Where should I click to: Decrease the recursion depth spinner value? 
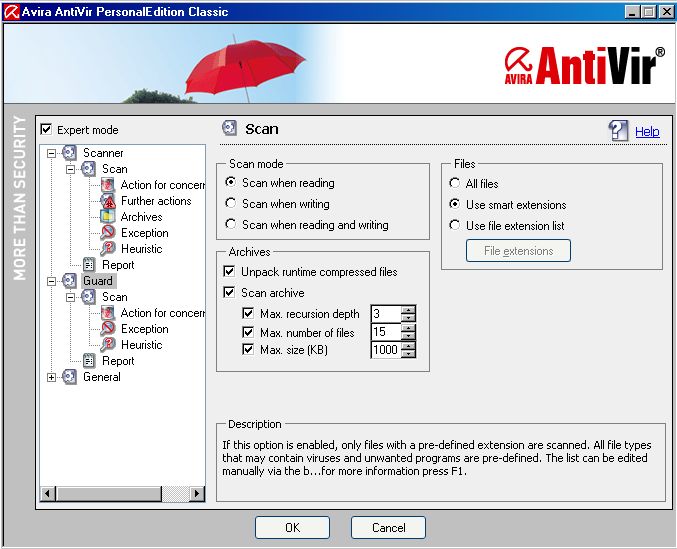pos(408,318)
